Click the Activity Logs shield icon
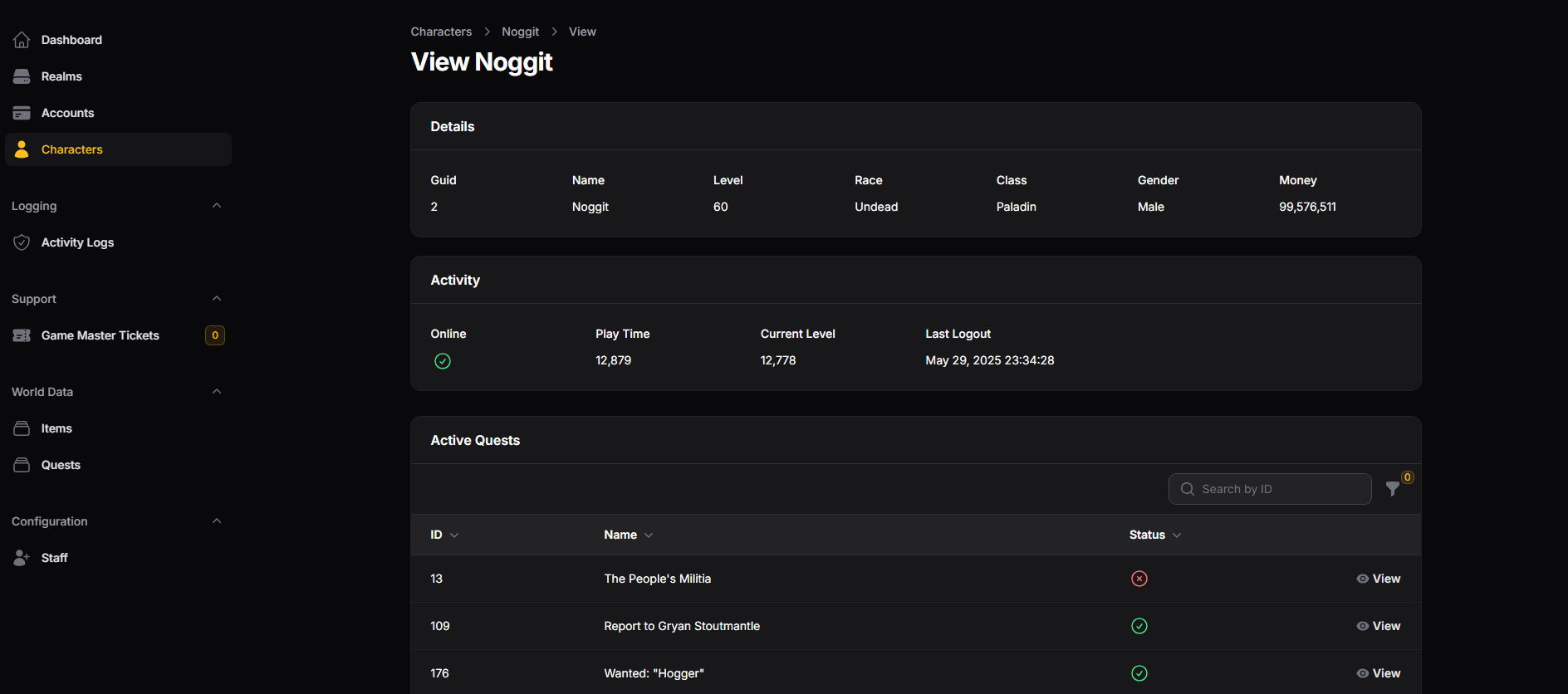The height and width of the screenshot is (694, 1568). [x=22, y=242]
